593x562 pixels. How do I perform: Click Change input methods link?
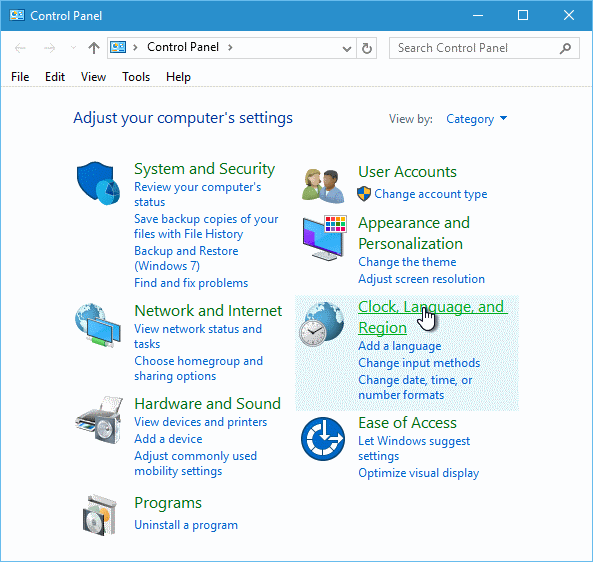point(419,363)
